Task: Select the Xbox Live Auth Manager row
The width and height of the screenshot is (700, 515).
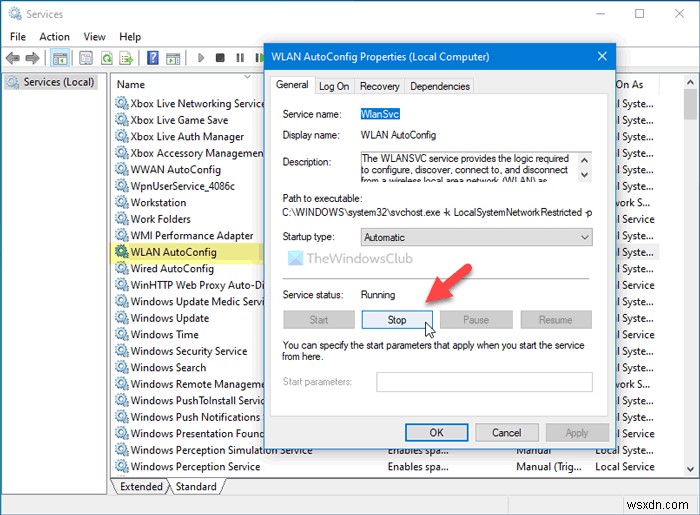Action: (x=188, y=136)
